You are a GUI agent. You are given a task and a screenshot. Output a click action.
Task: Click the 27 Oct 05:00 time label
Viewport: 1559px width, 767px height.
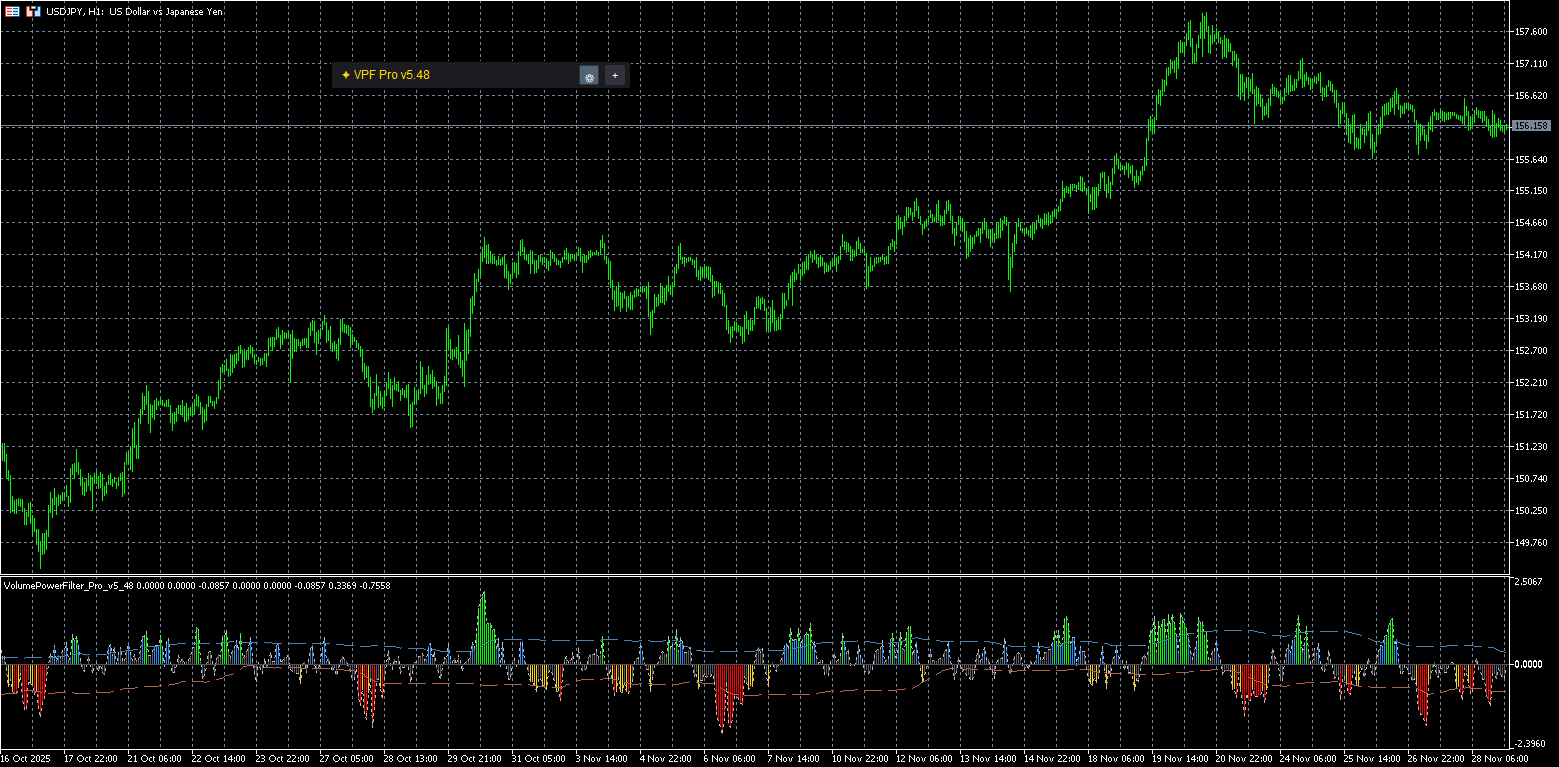point(345,759)
